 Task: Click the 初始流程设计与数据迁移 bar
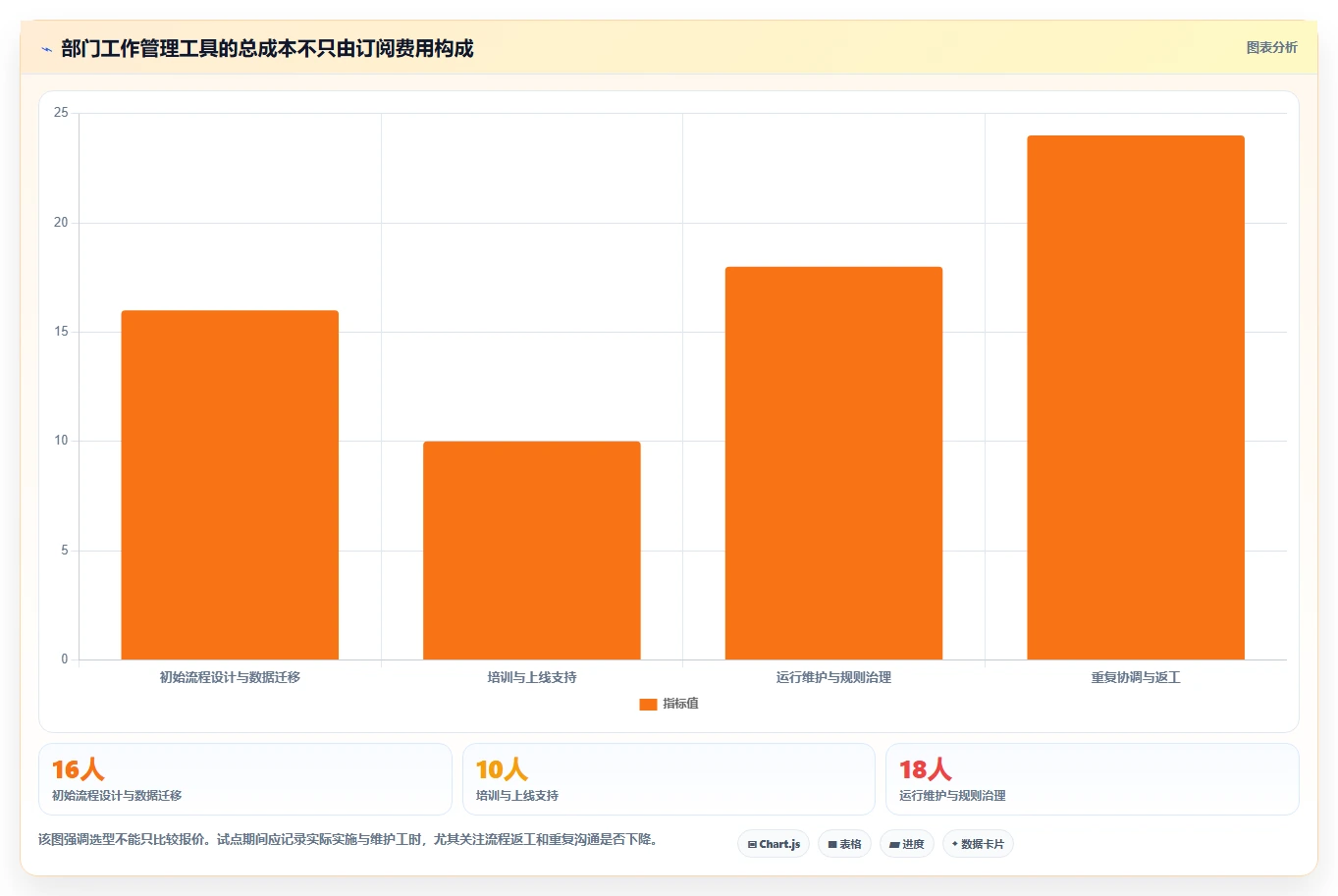tap(230, 485)
